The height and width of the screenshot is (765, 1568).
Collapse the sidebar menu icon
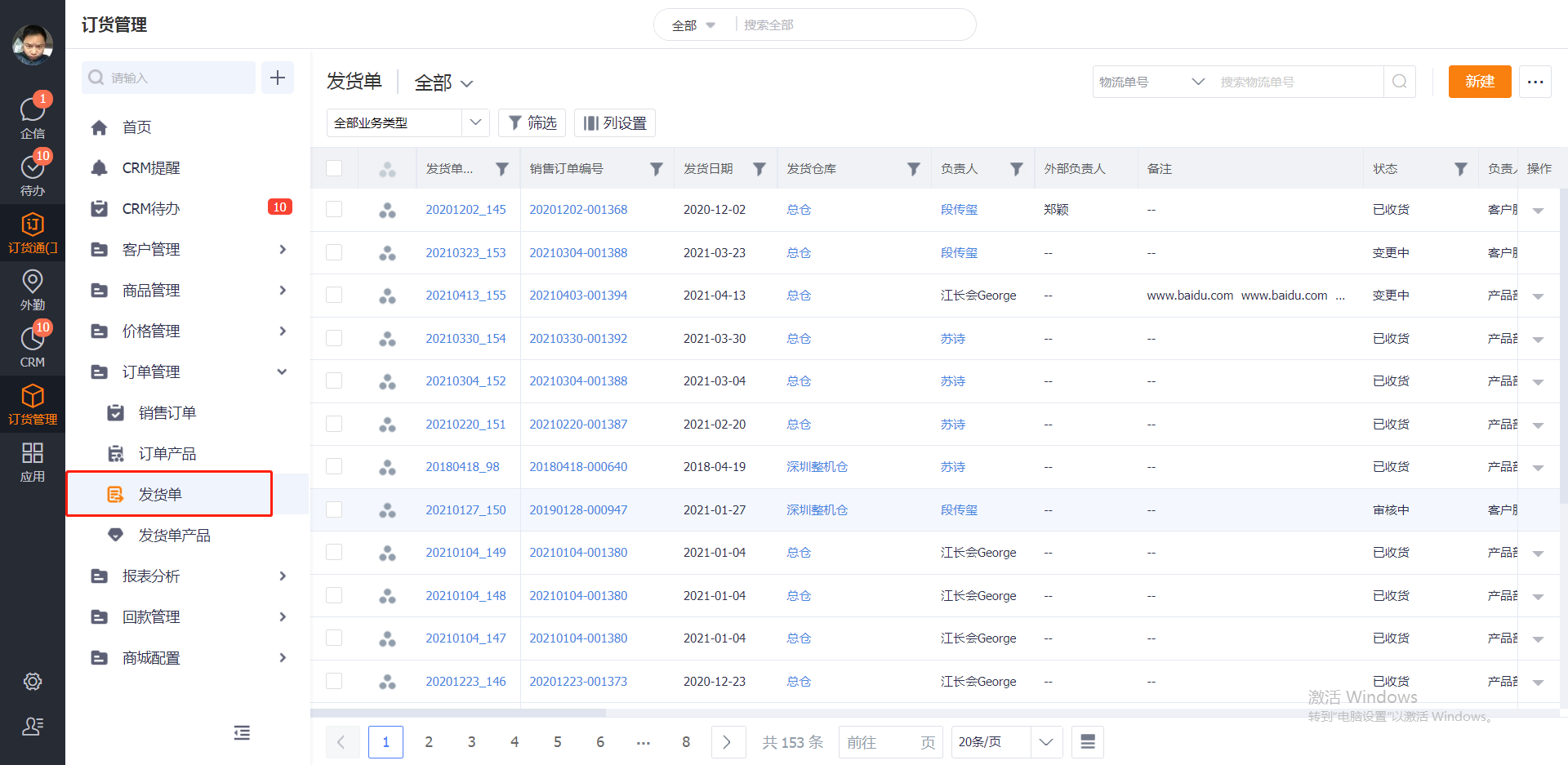[242, 732]
